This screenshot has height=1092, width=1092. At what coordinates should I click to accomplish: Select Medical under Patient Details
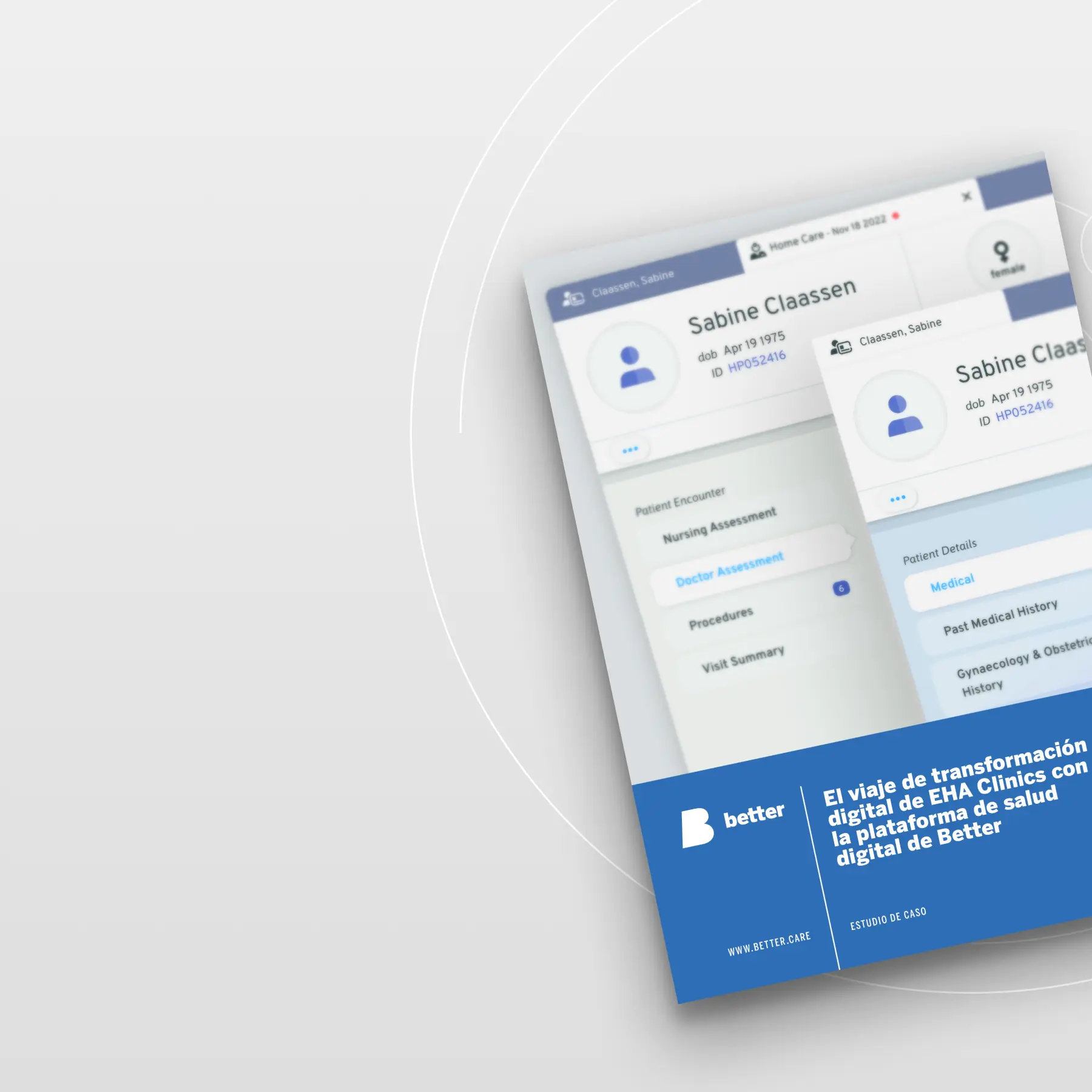click(952, 583)
